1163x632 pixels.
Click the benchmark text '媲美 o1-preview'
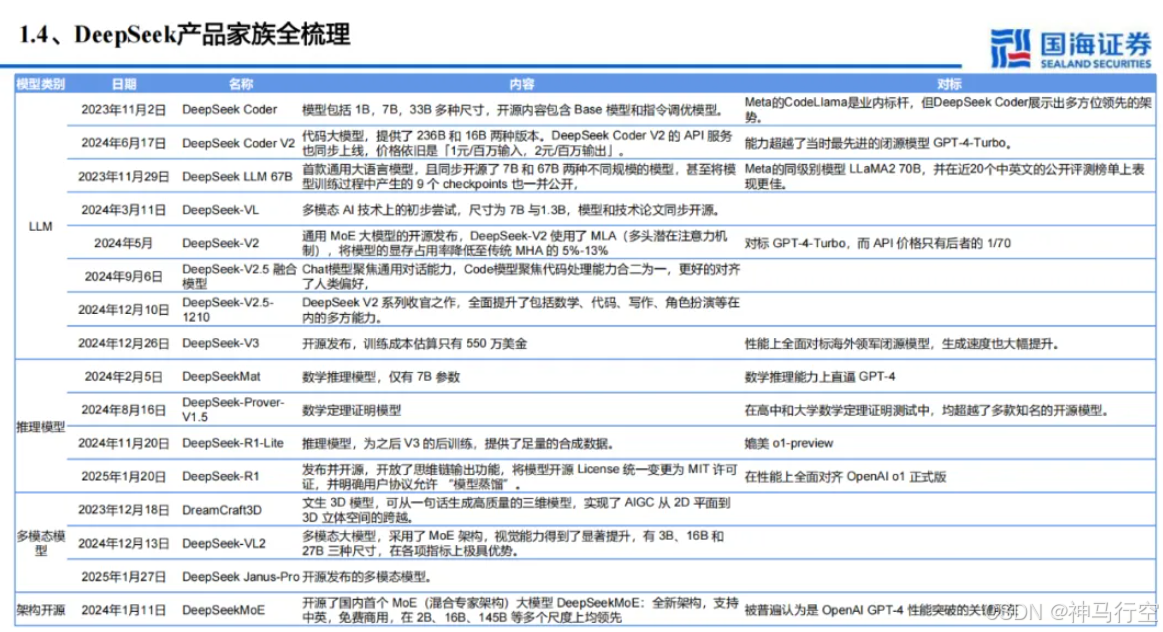(788, 444)
